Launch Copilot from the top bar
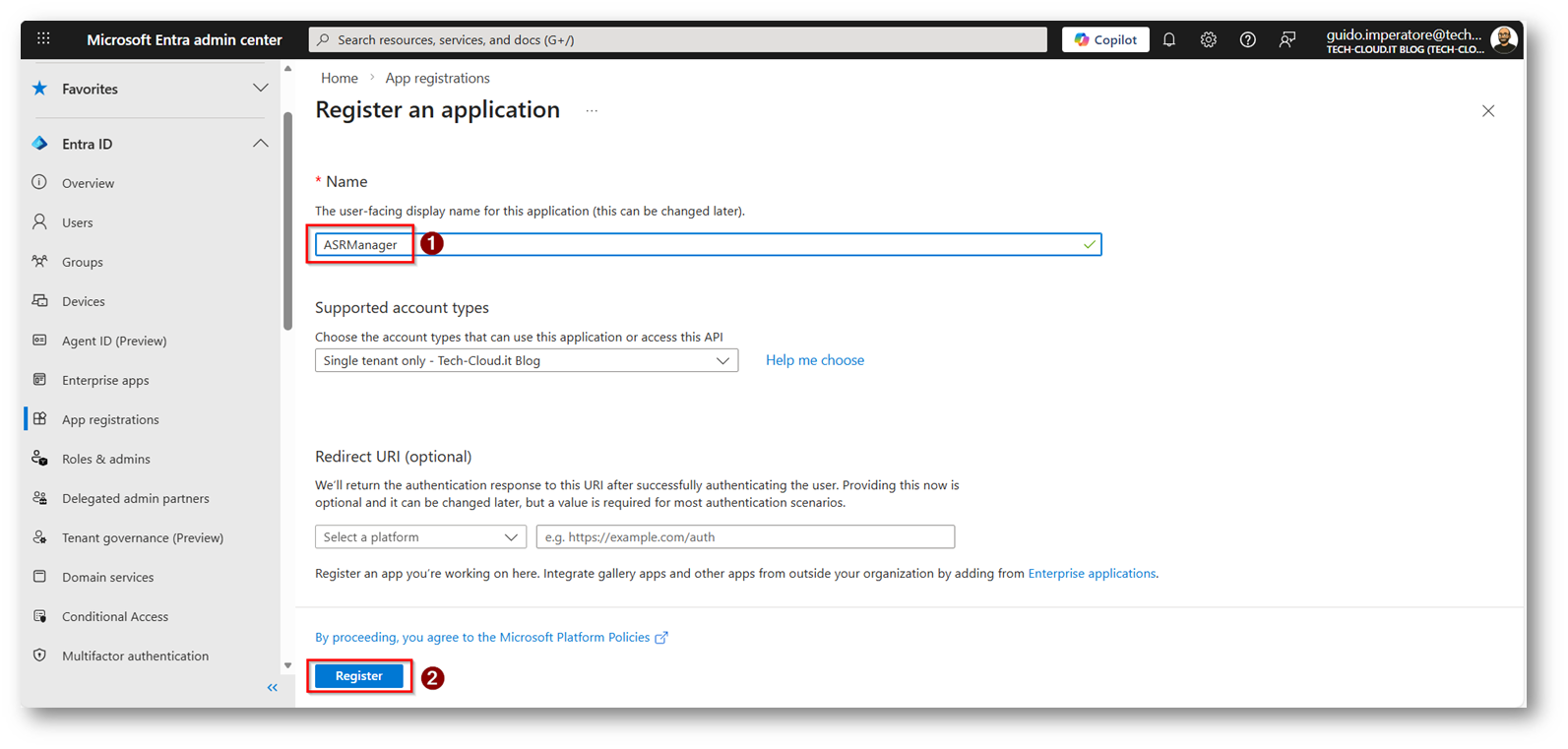The image size is (1568, 749). pos(1104,39)
